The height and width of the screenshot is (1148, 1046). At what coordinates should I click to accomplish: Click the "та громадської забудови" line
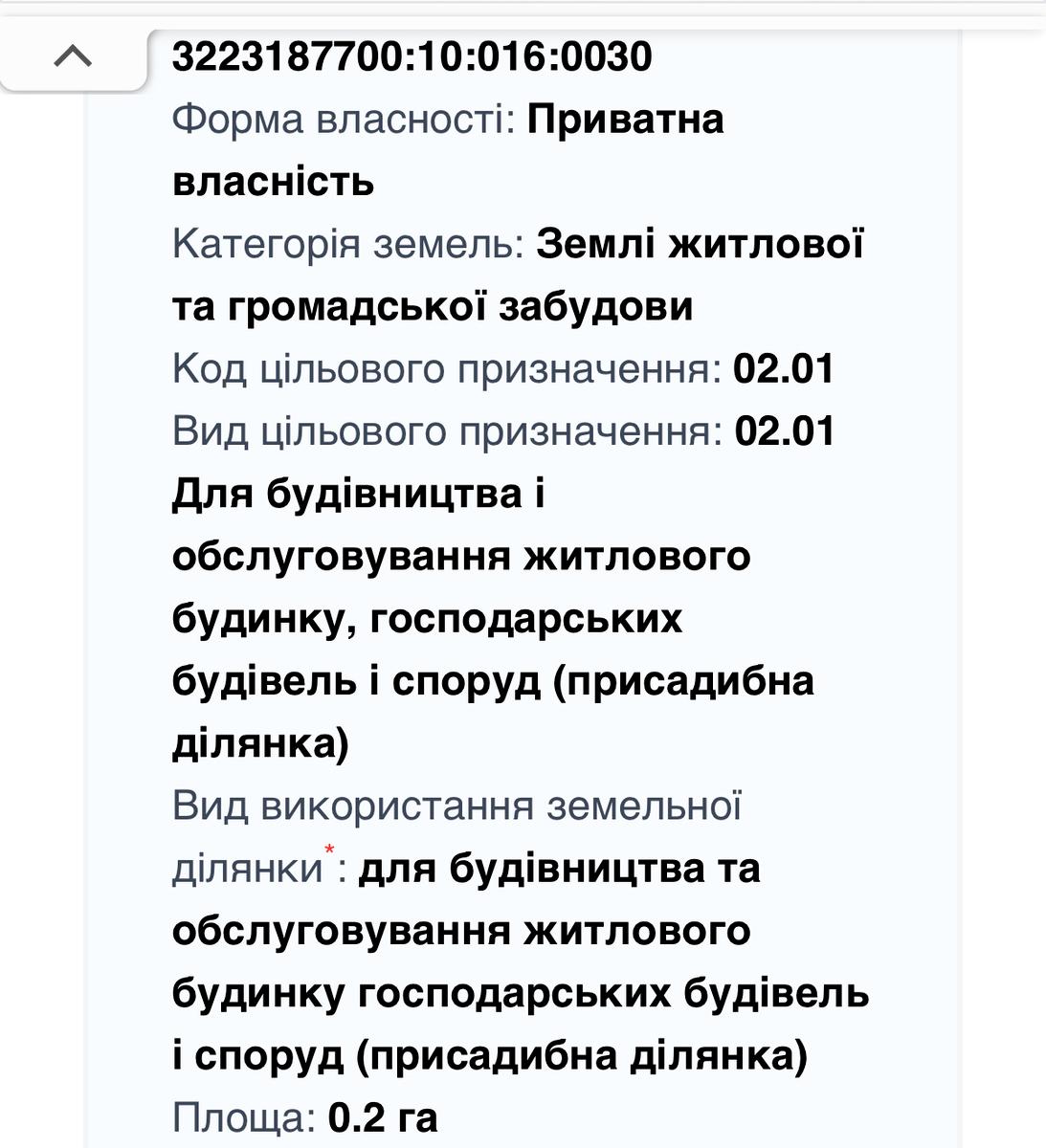click(433, 307)
